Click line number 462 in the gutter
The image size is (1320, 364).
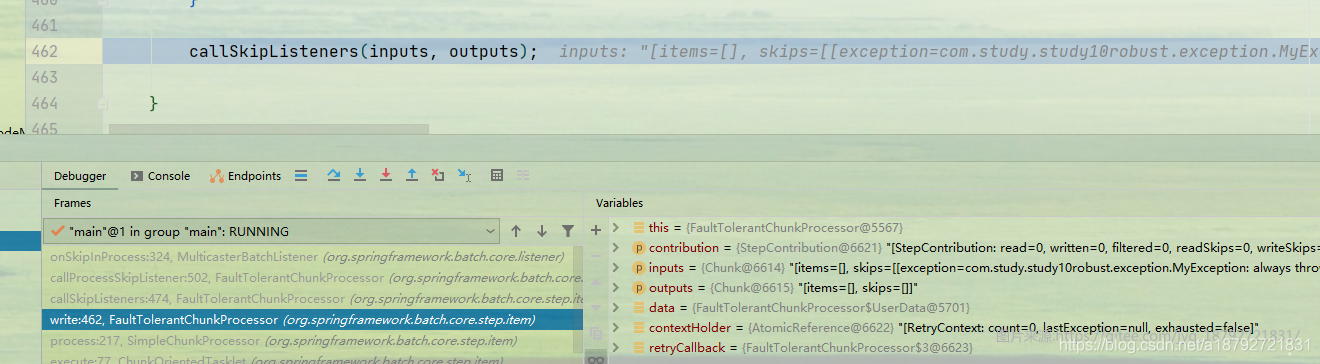(x=44, y=51)
